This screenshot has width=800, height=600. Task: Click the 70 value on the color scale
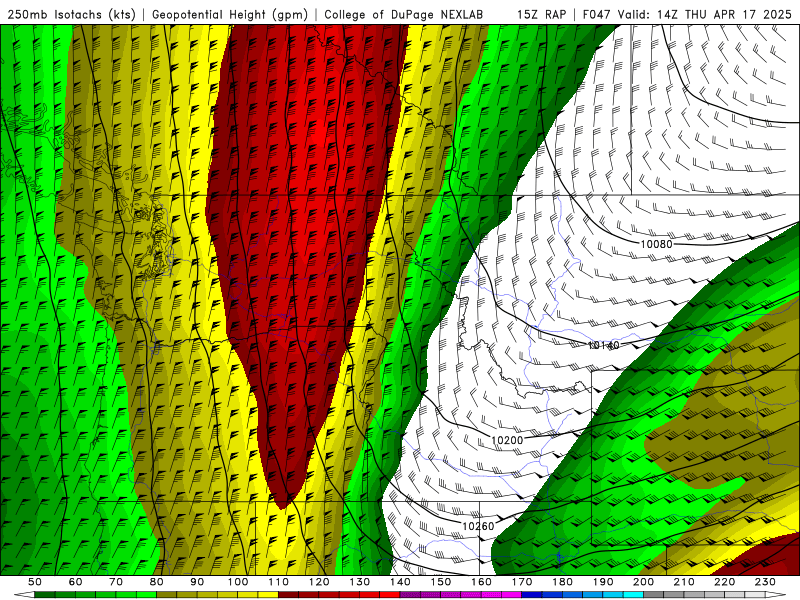116,582
